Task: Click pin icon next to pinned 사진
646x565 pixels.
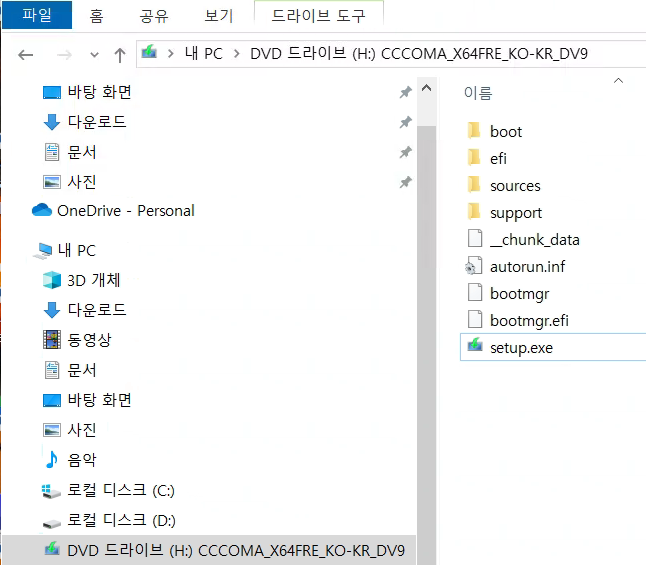Action: 406,182
